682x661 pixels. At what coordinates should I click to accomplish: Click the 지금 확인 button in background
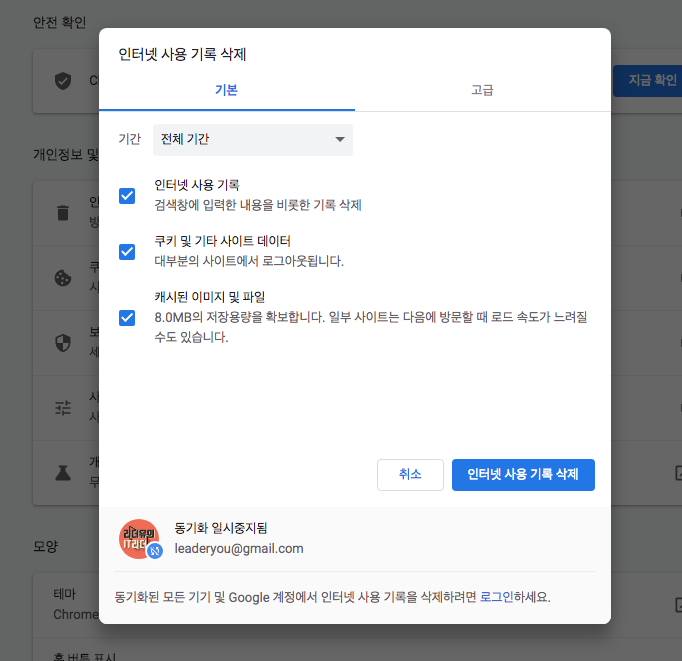point(648,80)
